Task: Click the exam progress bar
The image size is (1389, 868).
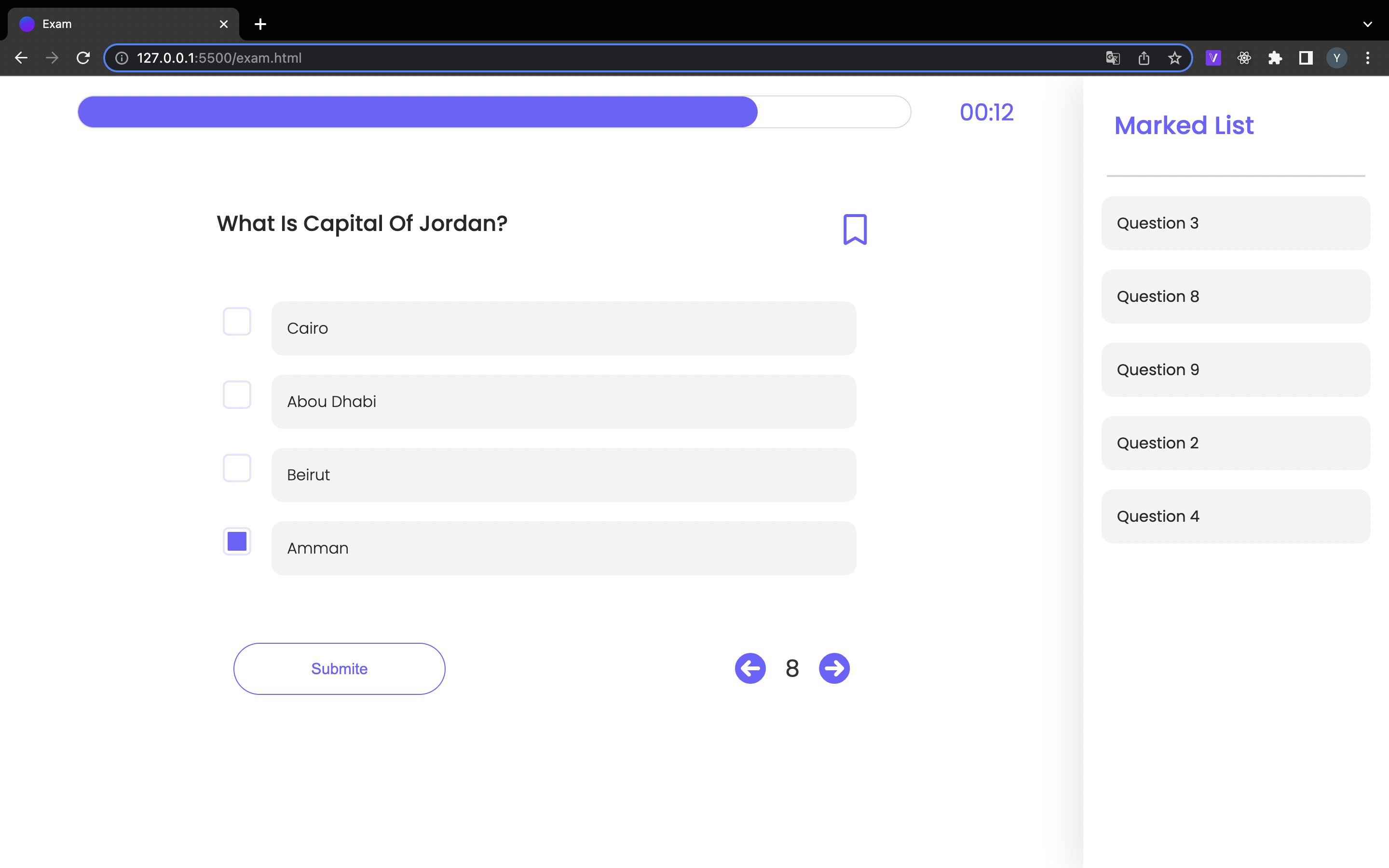Action: click(493, 111)
